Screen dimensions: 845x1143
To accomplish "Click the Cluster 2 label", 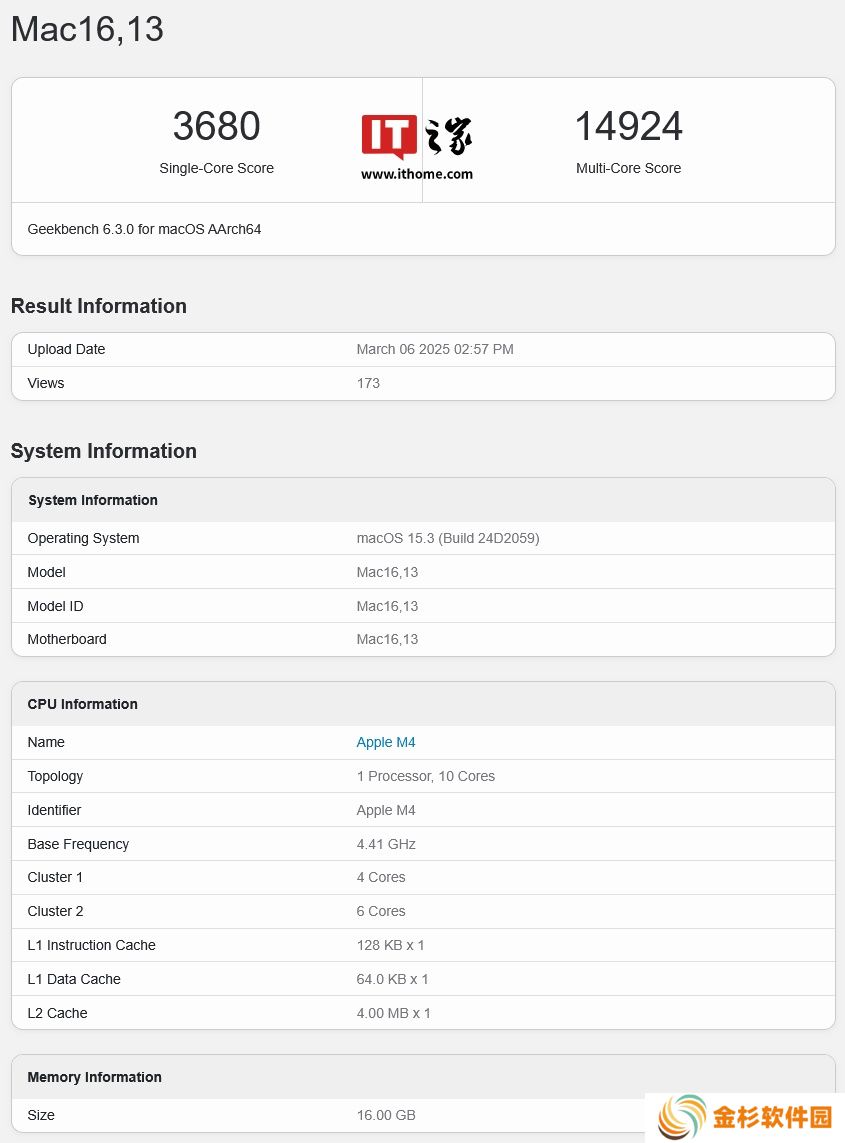I will (x=55, y=911).
